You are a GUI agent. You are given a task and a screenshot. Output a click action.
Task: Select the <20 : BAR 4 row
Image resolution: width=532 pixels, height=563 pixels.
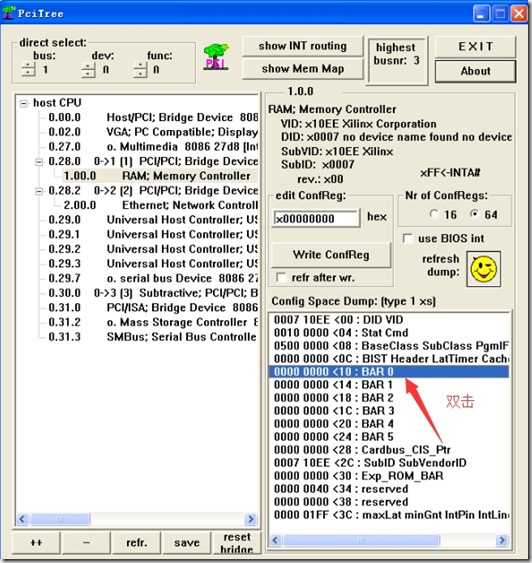pyautogui.click(x=389, y=424)
